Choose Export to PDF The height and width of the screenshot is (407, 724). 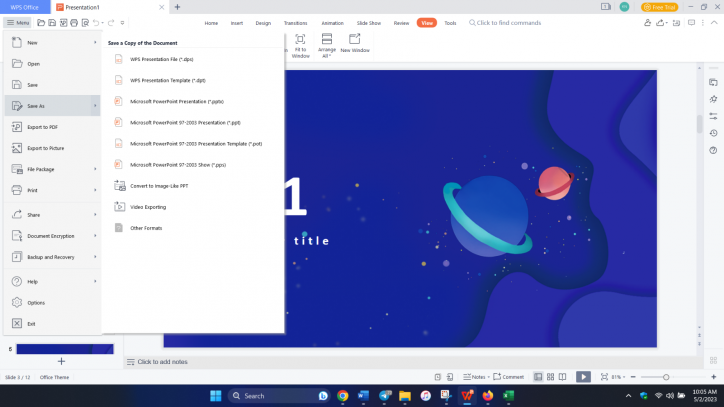click(x=52, y=127)
